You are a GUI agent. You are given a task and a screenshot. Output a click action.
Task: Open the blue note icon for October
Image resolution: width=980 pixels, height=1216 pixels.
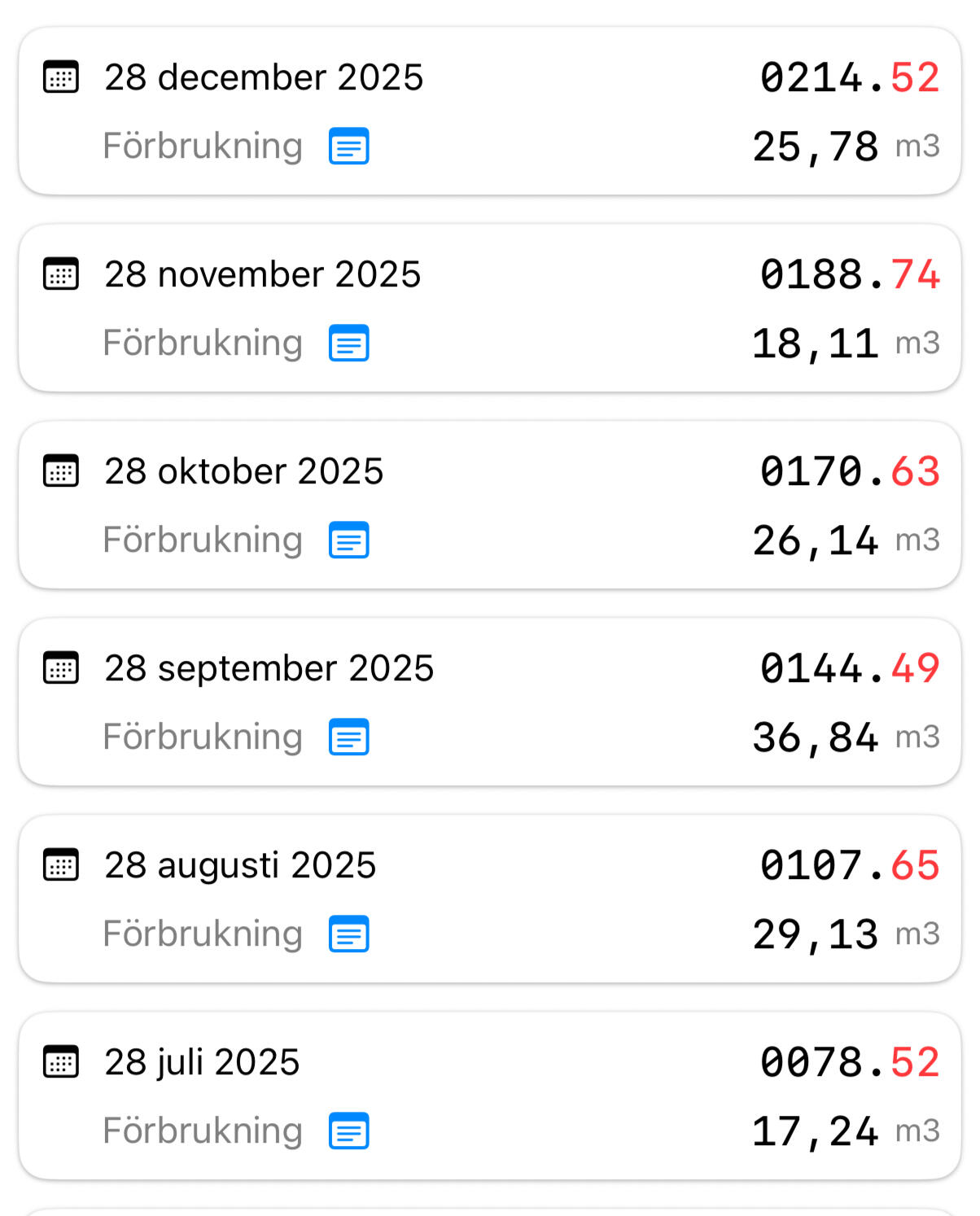pos(348,540)
